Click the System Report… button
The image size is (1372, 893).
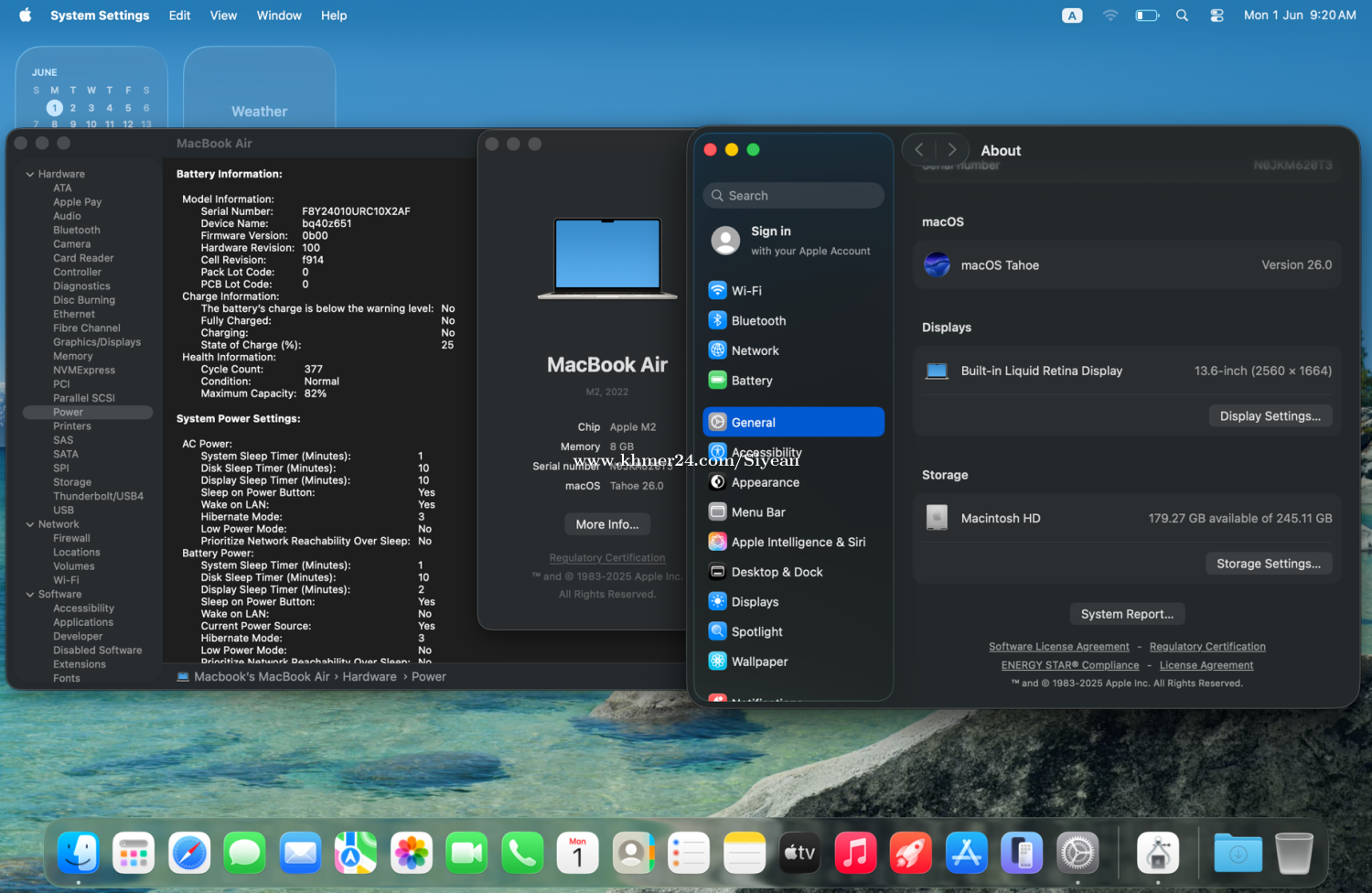(1128, 614)
